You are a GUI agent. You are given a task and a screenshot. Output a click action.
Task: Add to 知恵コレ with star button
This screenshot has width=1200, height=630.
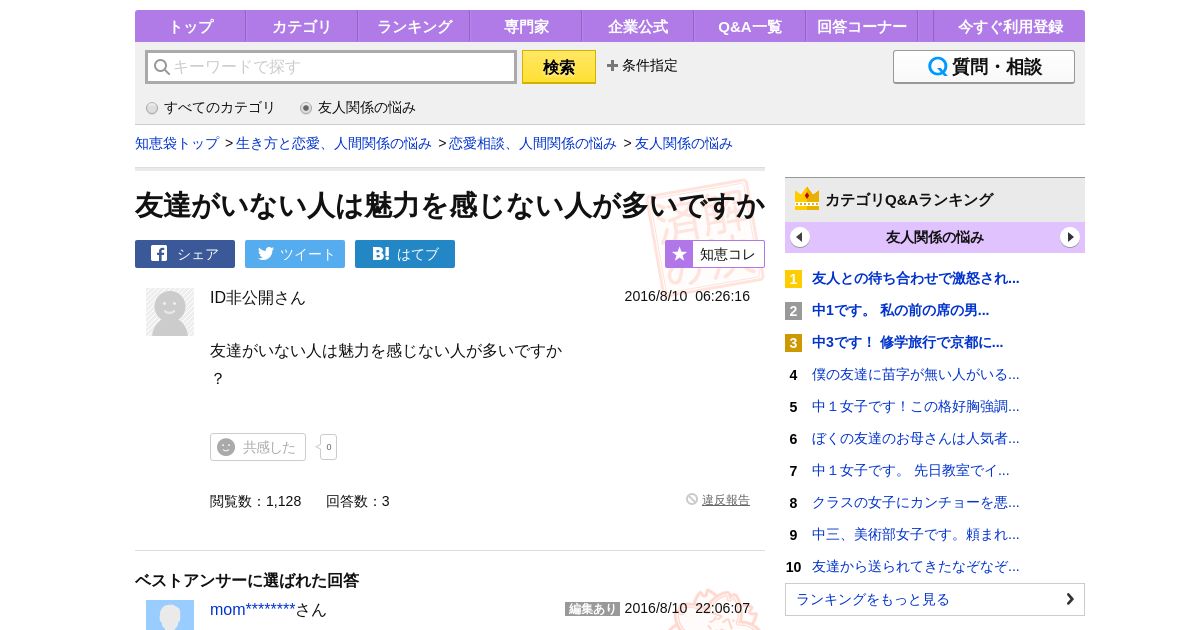(715, 254)
